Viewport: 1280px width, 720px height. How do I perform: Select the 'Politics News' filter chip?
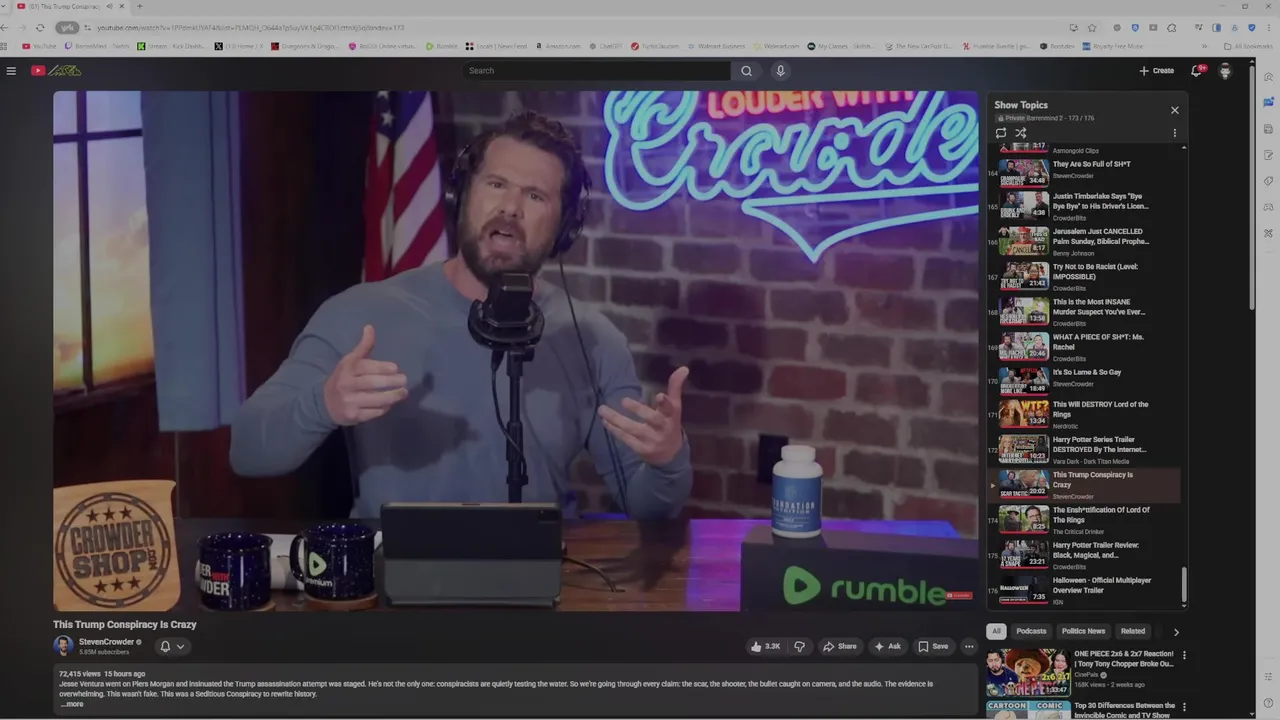(x=1083, y=631)
